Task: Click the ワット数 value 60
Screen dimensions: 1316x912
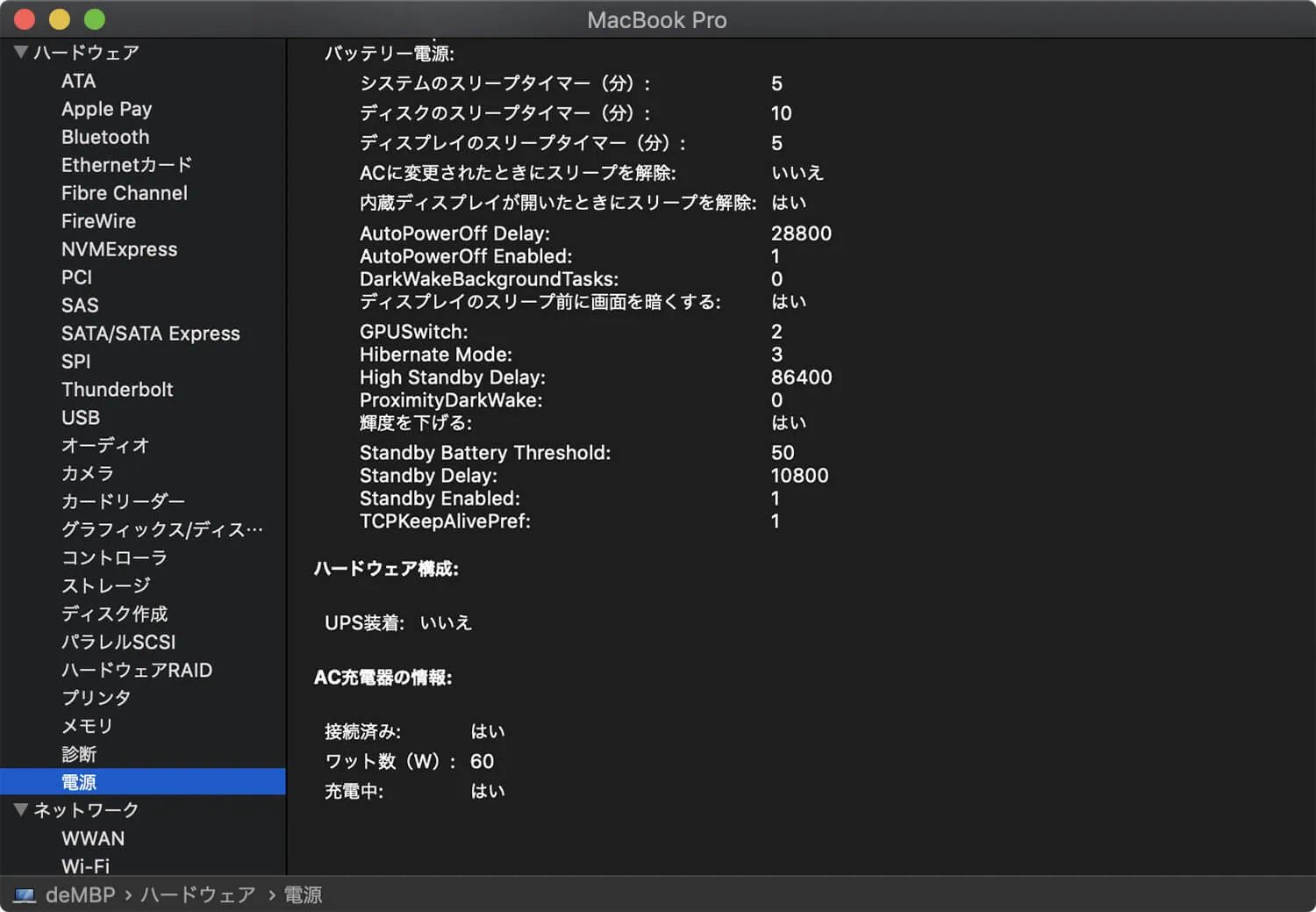Action: coord(482,761)
